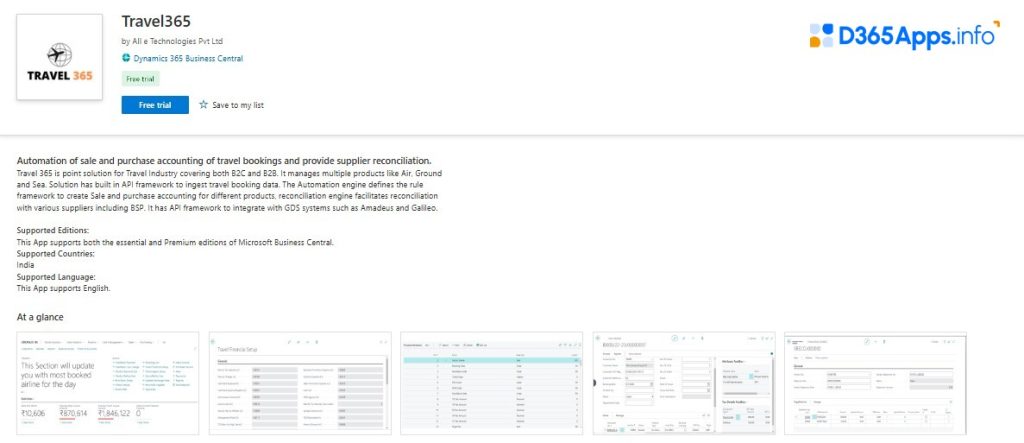Save Travel365 to my list
Image resolution: width=1024 pixels, height=443 pixels.
pos(231,105)
